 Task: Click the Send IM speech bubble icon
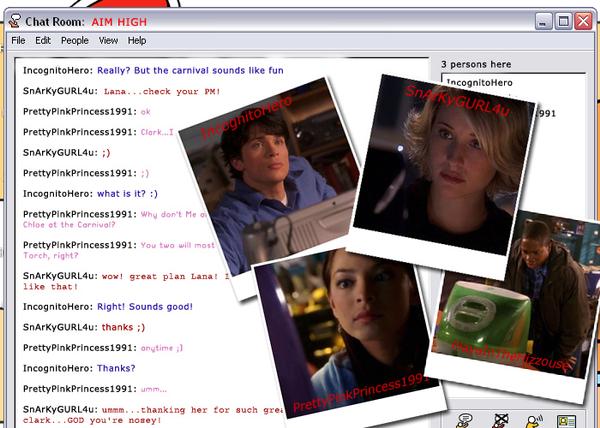(464, 420)
